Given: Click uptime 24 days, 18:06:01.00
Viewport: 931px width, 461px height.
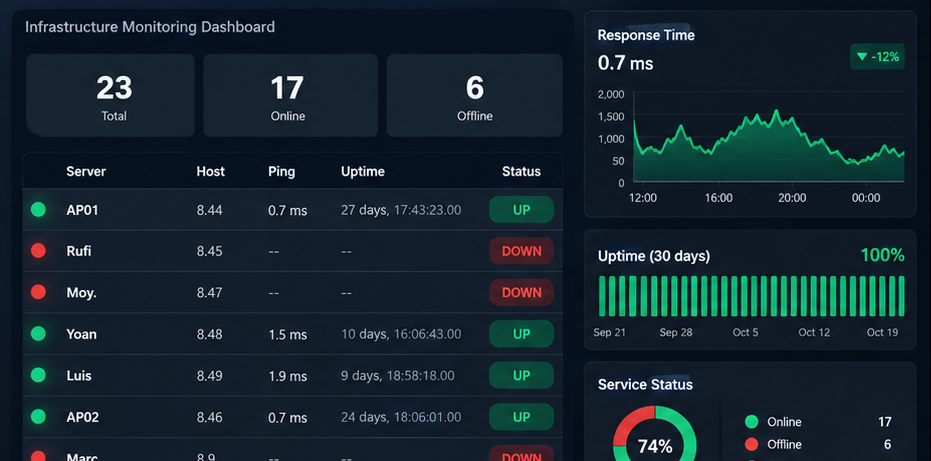Looking at the screenshot, I should pos(401,417).
